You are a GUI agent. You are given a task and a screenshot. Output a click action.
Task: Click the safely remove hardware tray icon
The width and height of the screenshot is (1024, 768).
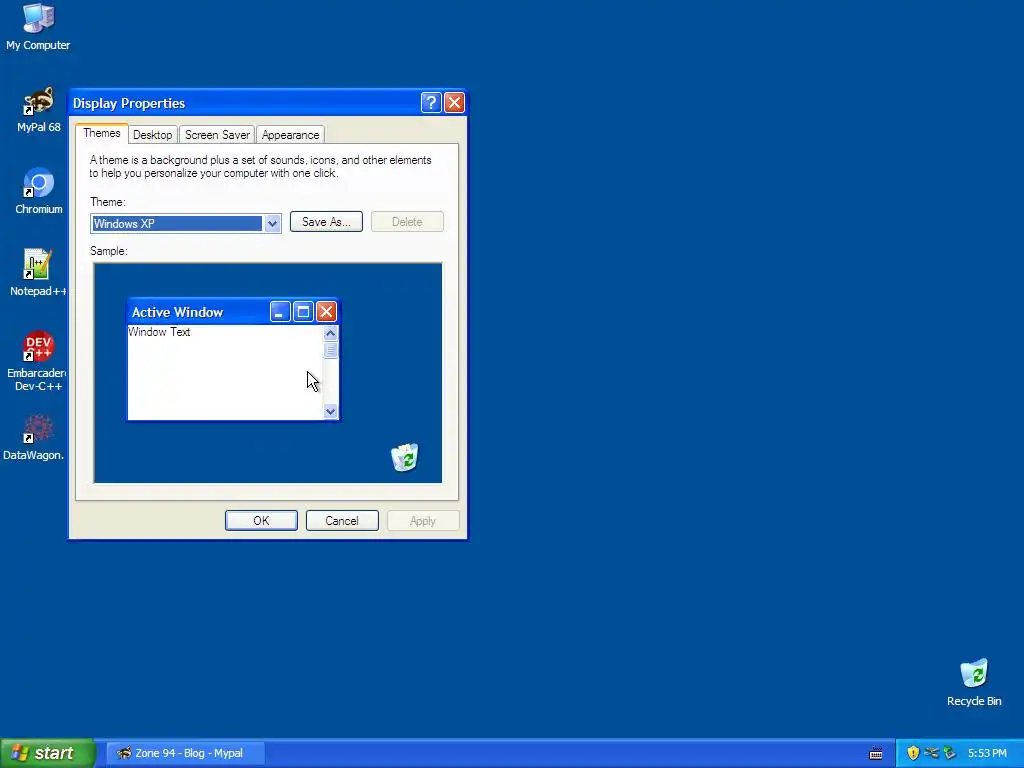(x=931, y=753)
